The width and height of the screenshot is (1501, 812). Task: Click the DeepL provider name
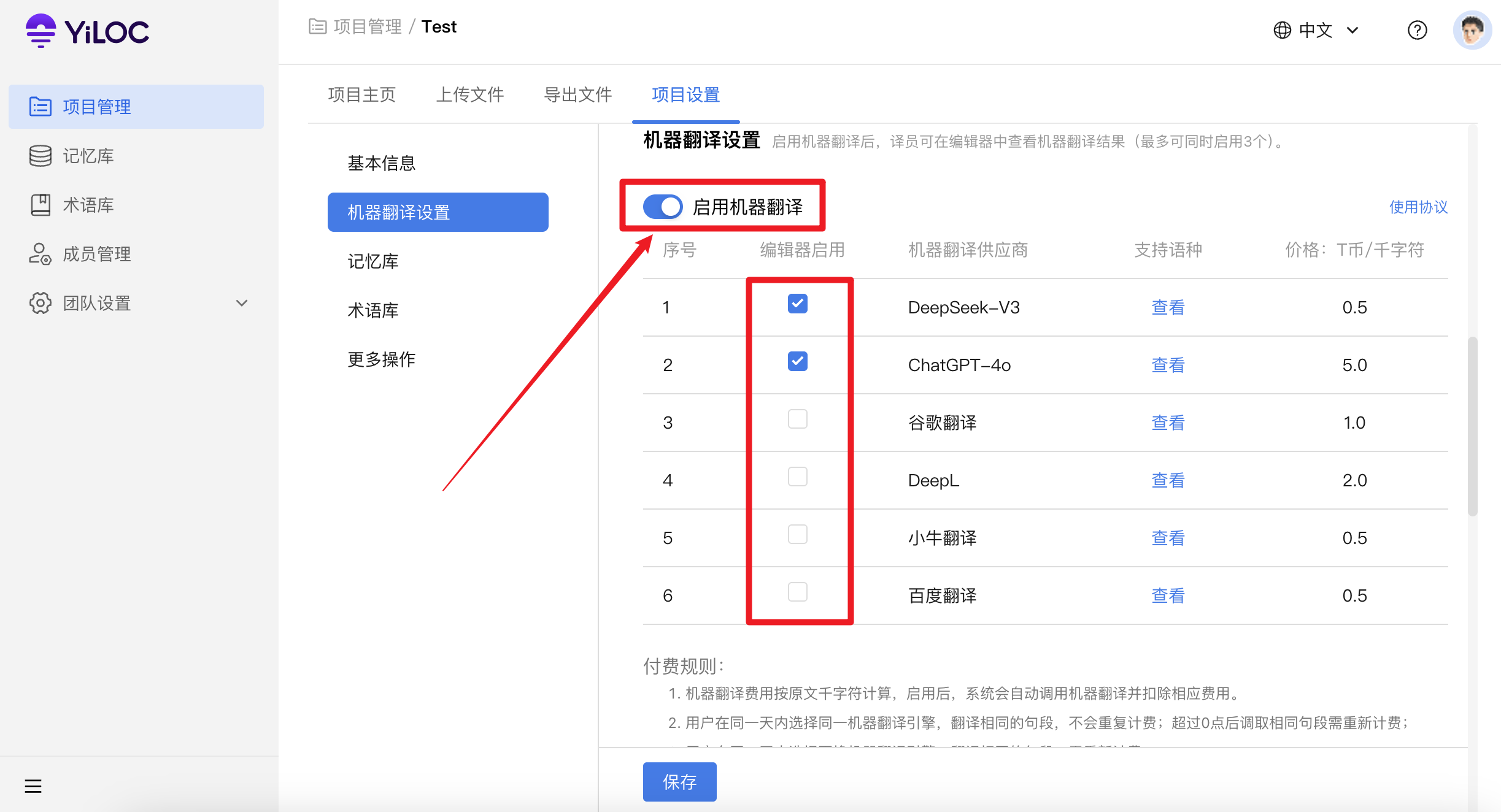933,480
